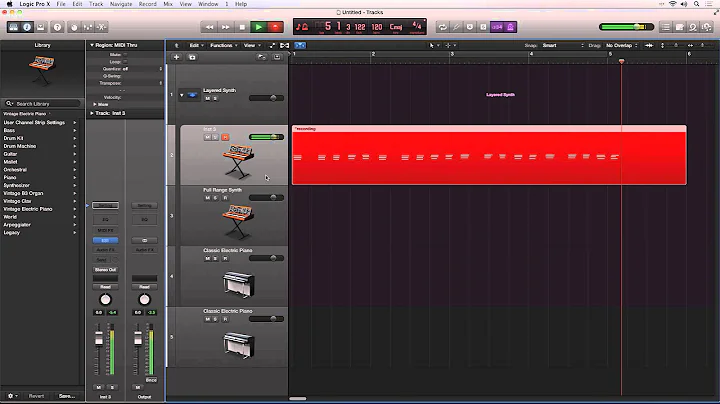720x404 pixels.
Task: Click the waveform zoom button
Action: 649,45
